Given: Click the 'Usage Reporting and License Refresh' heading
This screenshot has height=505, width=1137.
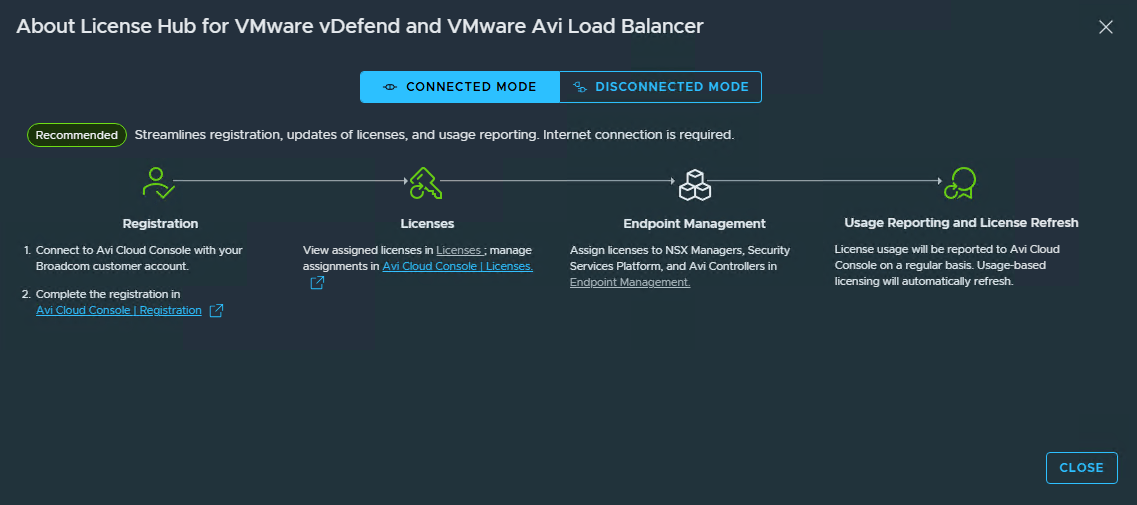Looking at the screenshot, I should pyautogui.click(x=962, y=223).
